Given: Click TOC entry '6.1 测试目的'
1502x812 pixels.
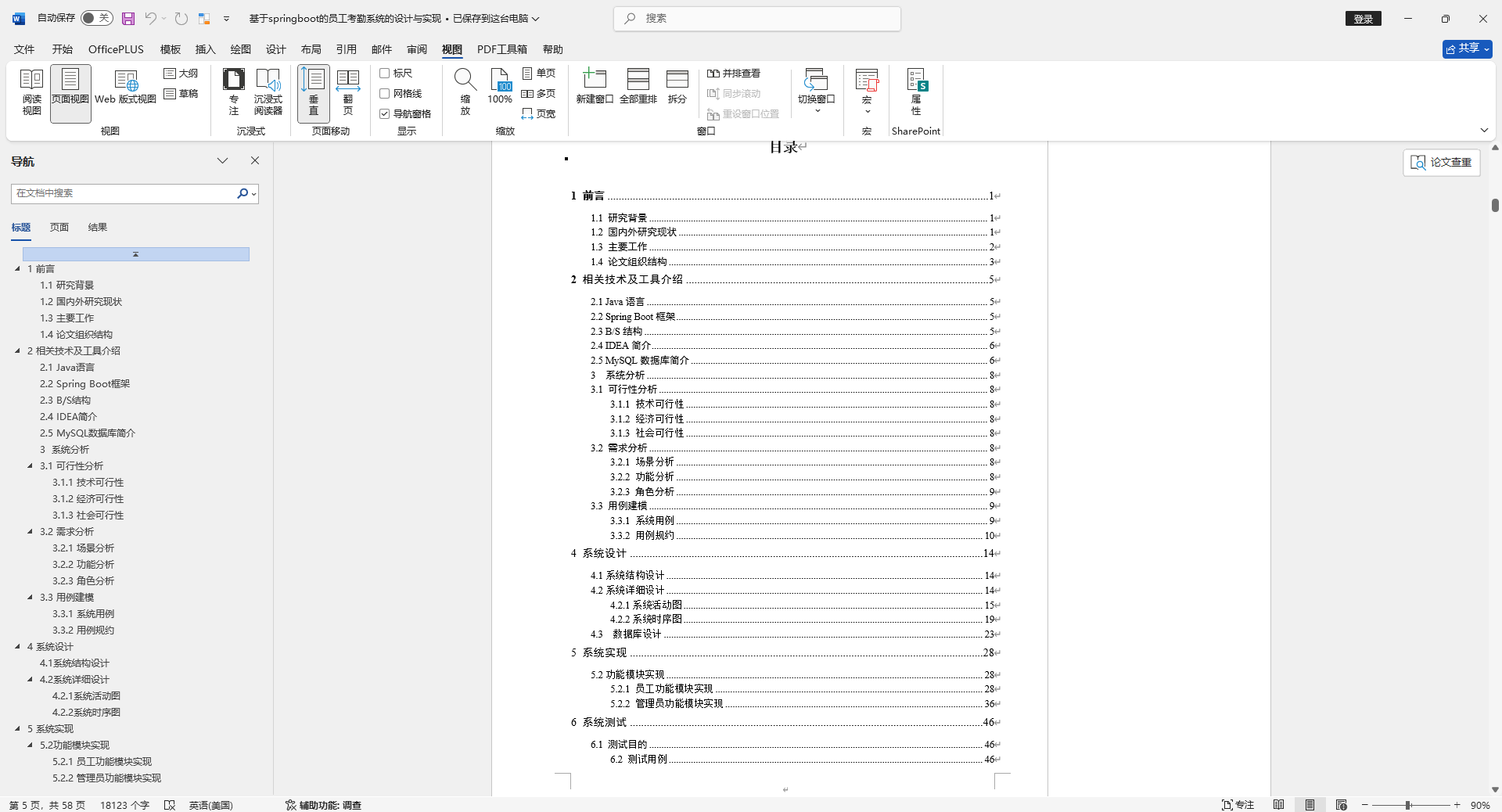Looking at the screenshot, I should [x=792, y=744].
